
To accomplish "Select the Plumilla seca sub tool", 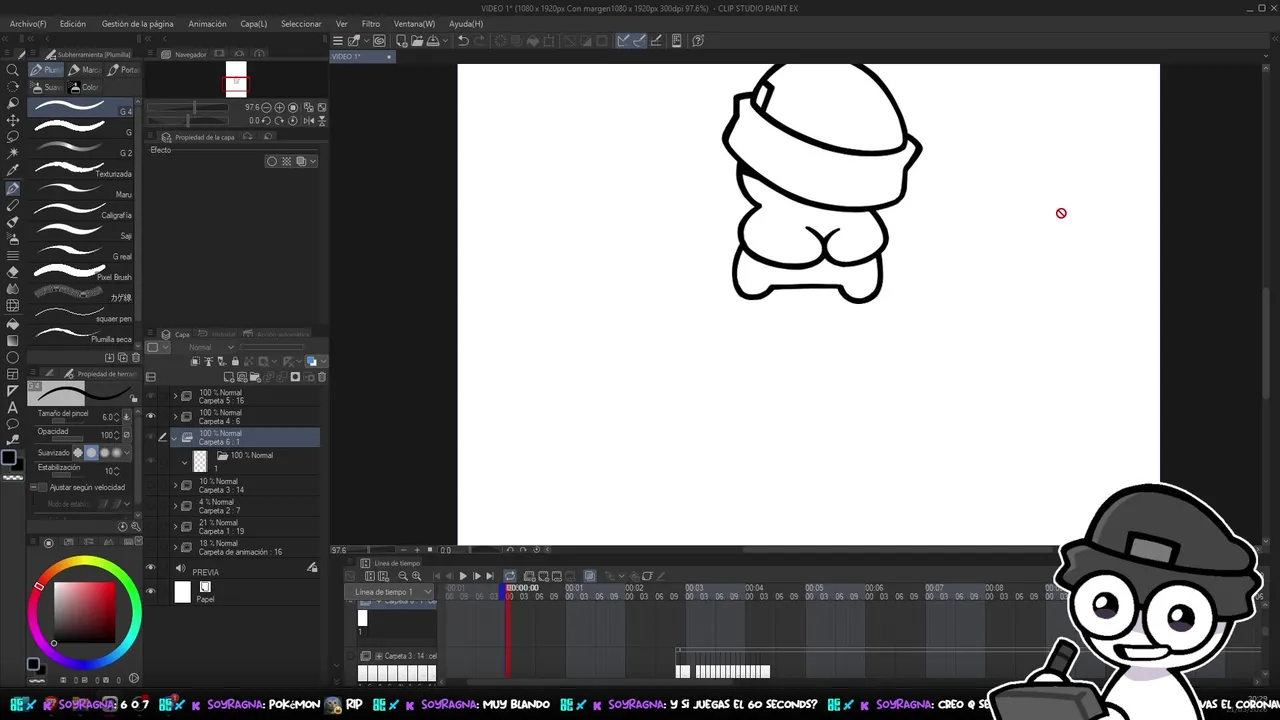I will pyautogui.click(x=81, y=335).
